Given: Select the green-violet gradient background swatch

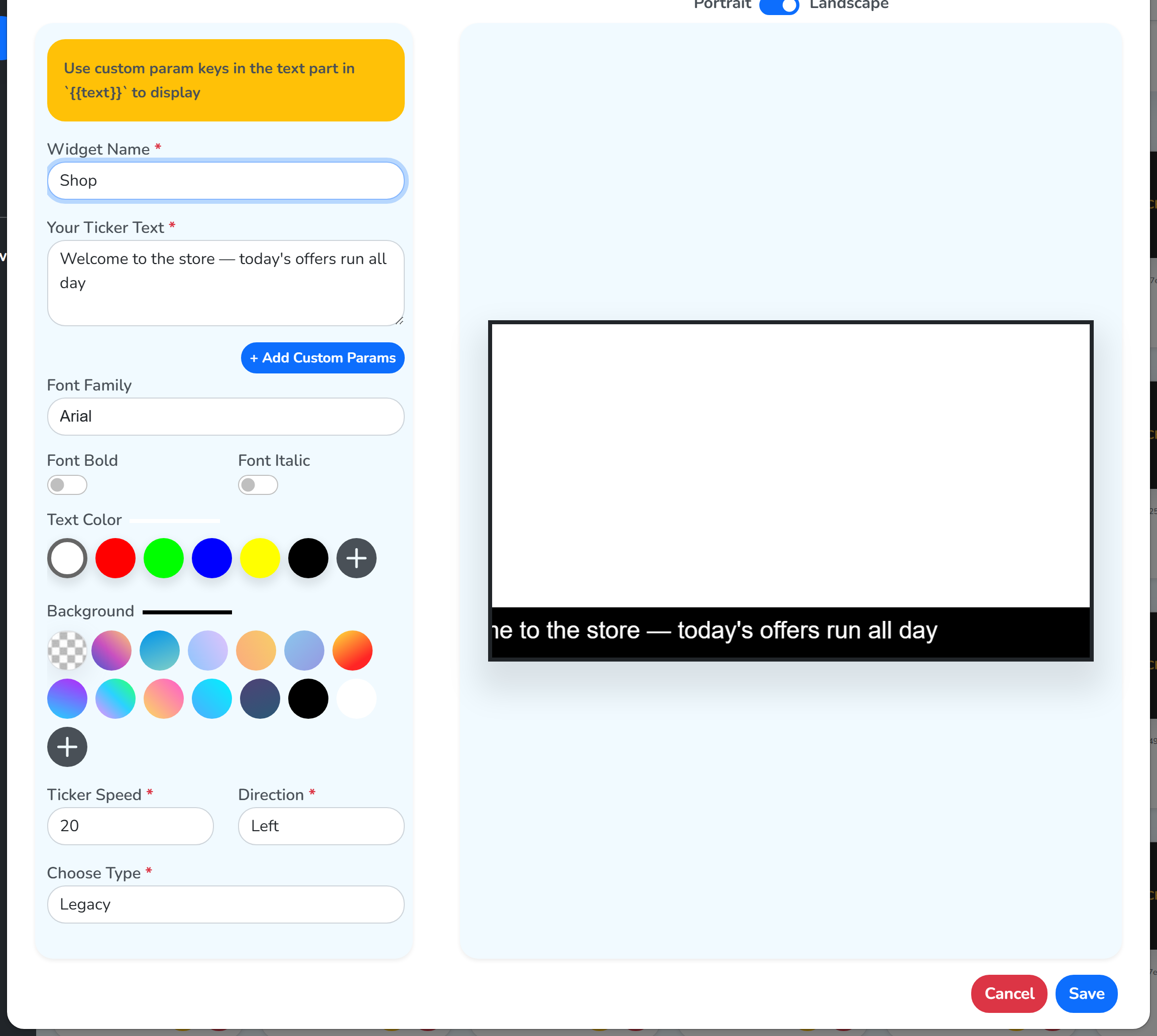Looking at the screenshot, I should (115, 699).
